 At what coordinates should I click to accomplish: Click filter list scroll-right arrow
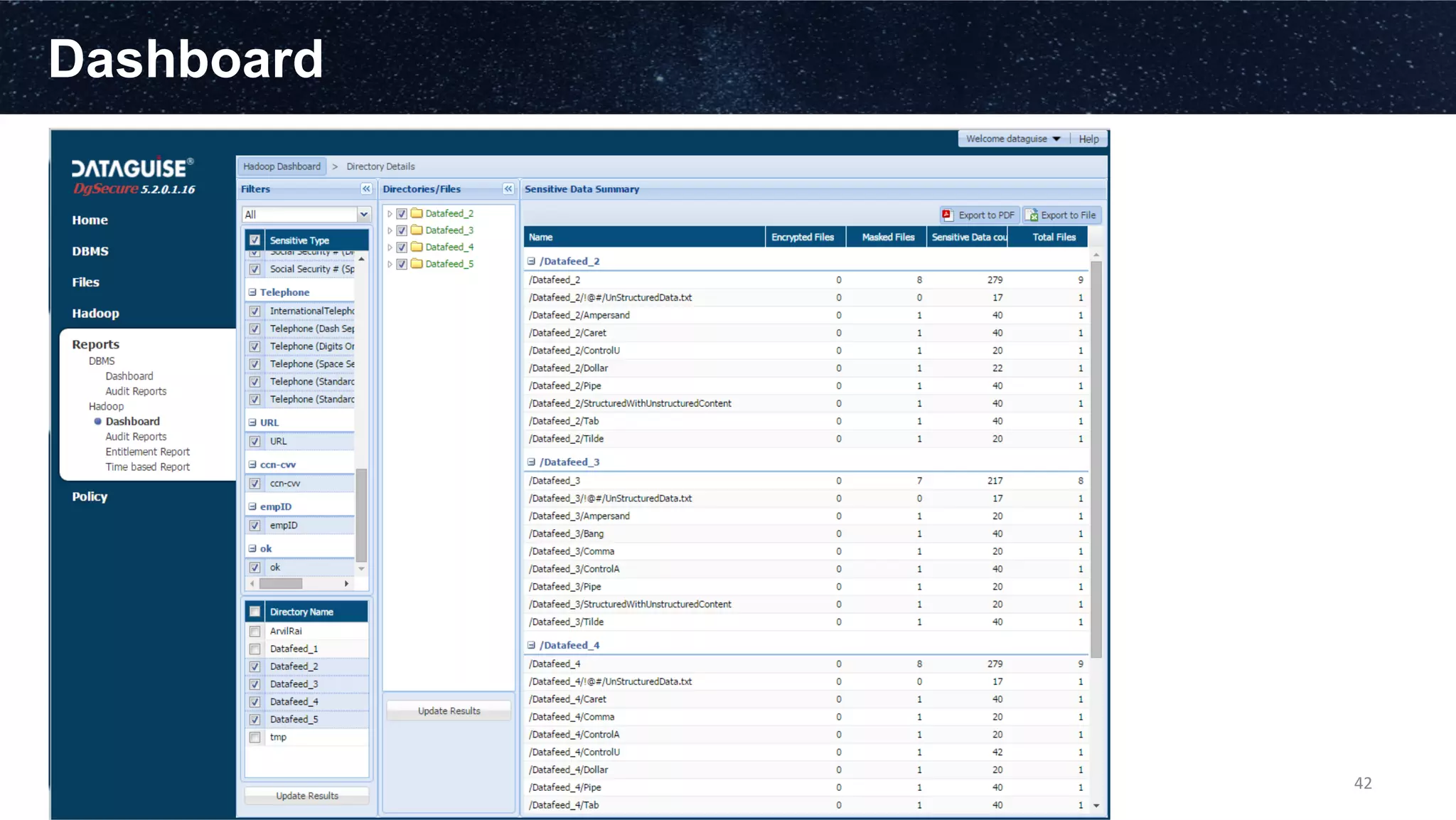point(346,583)
